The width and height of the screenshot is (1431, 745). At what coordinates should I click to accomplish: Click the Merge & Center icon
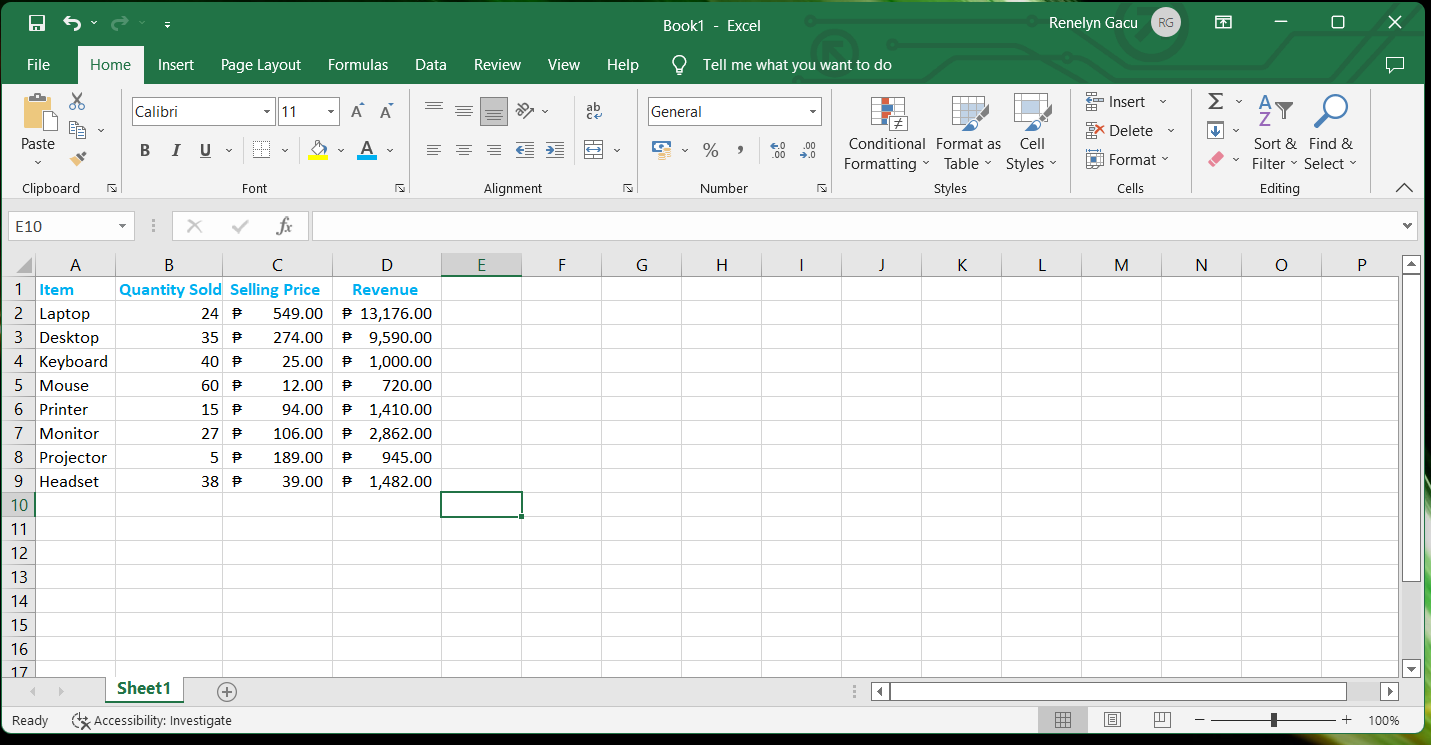pyautogui.click(x=594, y=150)
